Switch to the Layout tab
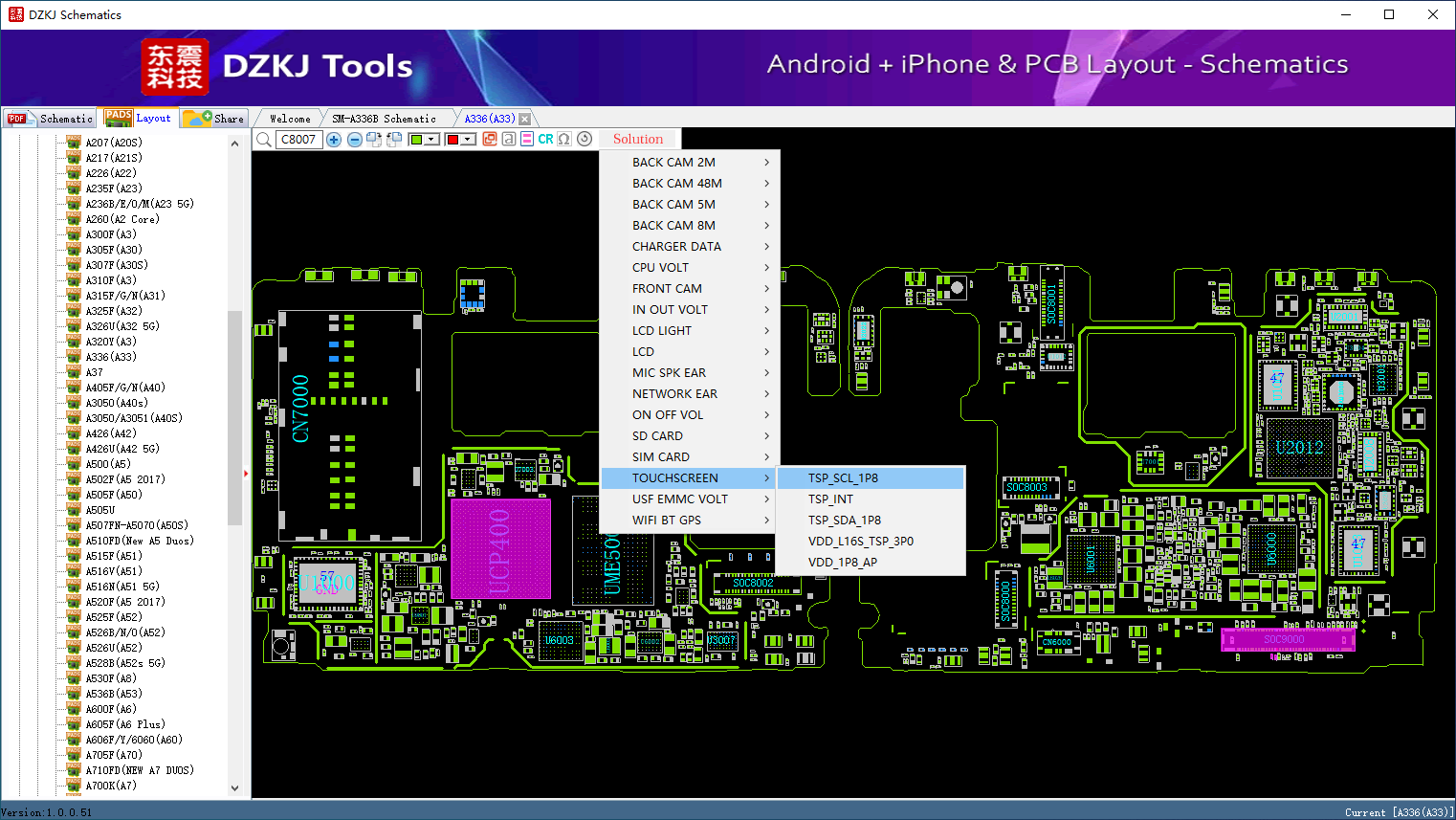1456x820 pixels. pos(139,118)
